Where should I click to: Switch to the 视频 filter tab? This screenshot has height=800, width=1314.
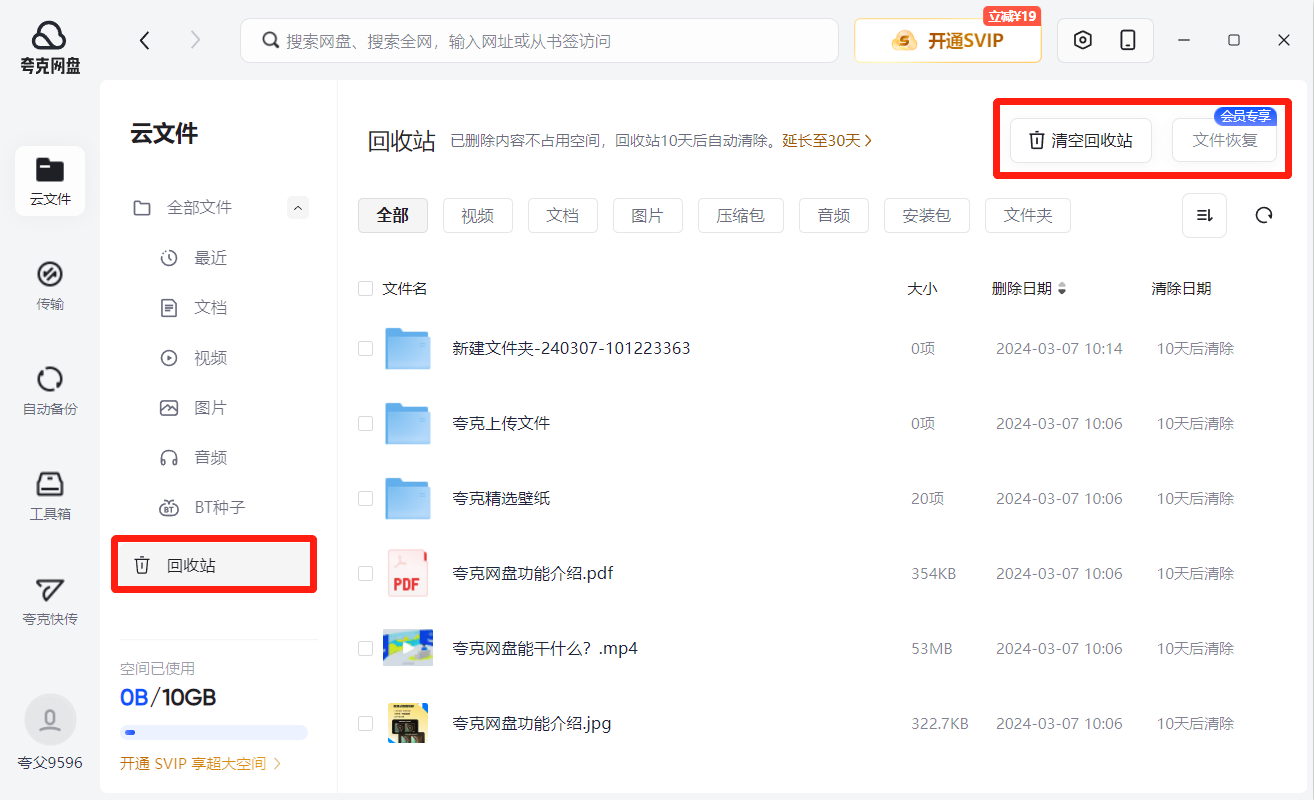(x=478, y=215)
